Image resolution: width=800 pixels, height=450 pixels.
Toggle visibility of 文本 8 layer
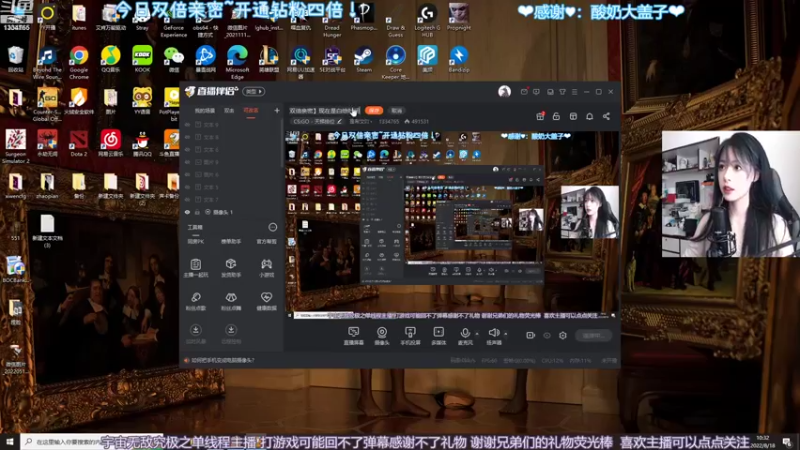pyautogui.click(x=188, y=137)
